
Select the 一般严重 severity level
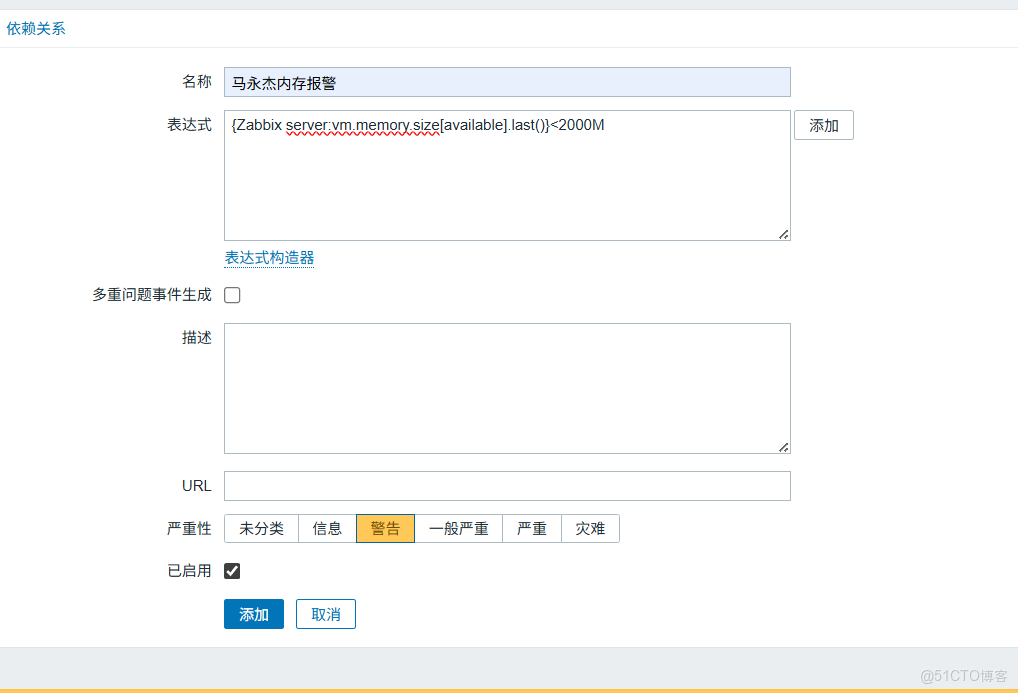point(458,528)
